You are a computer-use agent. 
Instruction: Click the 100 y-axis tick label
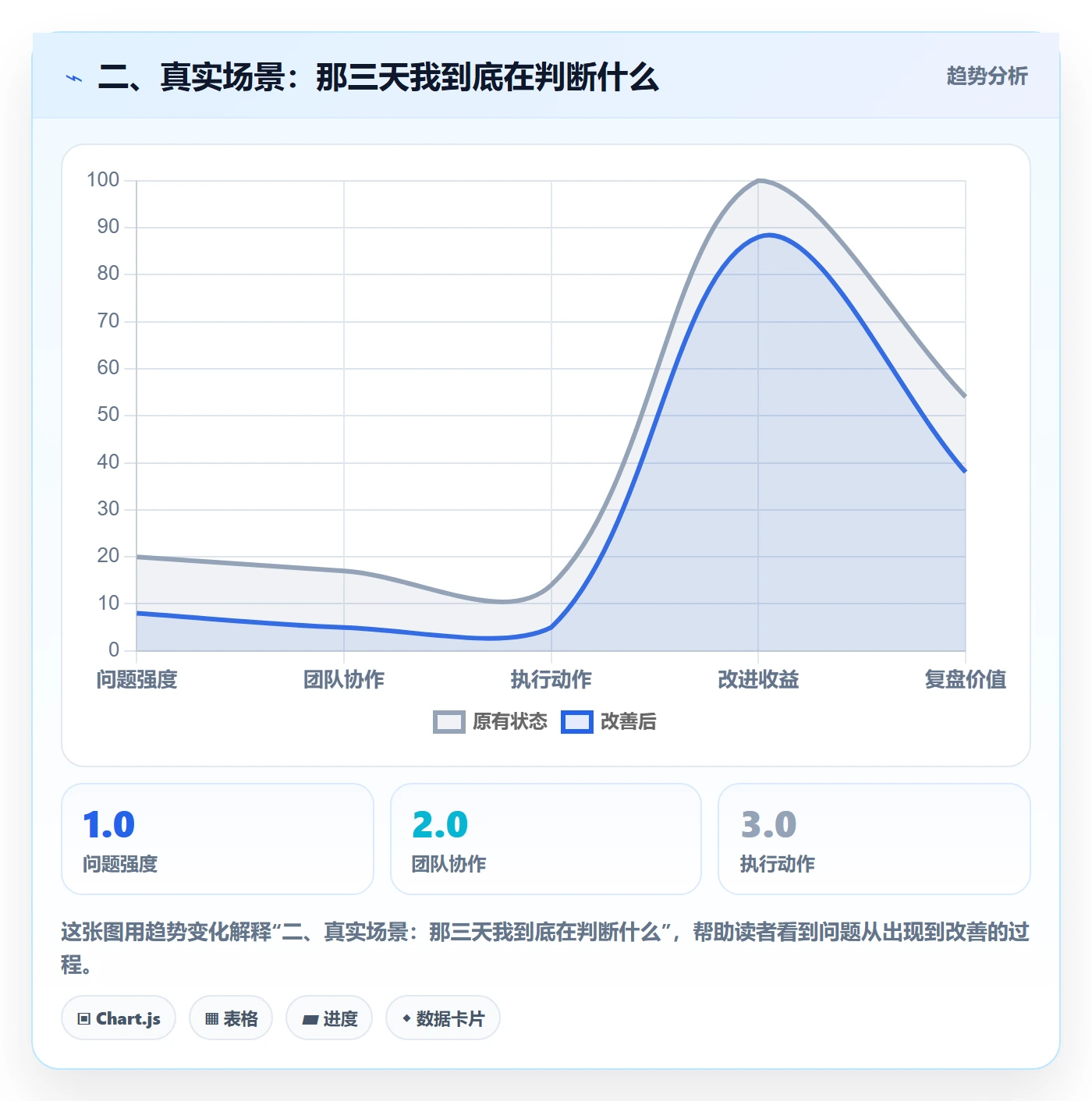[103, 180]
